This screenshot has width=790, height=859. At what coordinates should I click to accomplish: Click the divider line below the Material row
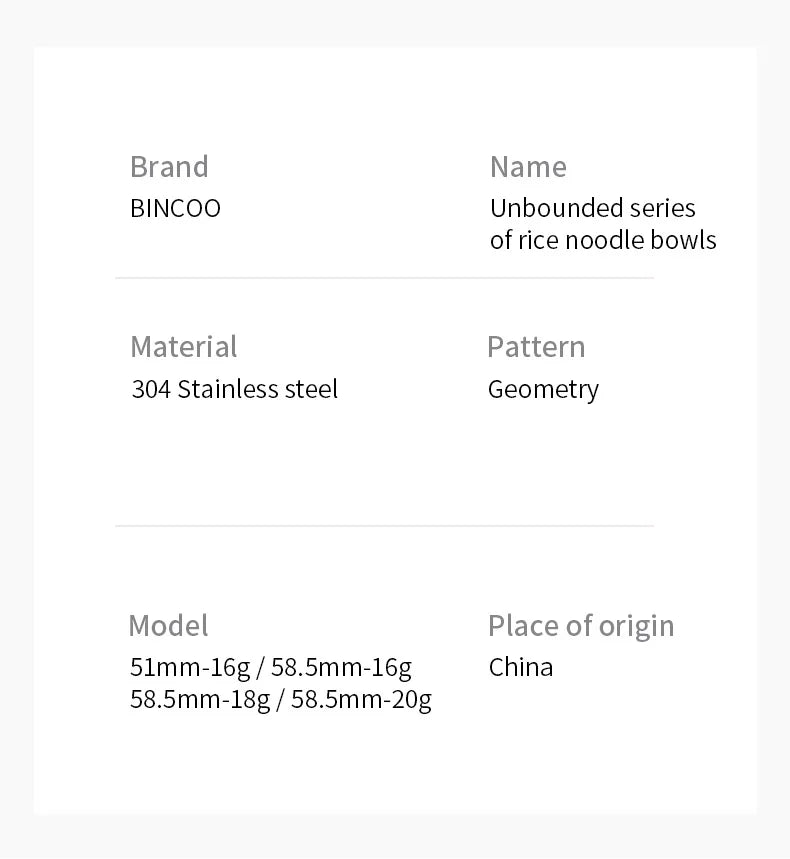tap(384, 525)
